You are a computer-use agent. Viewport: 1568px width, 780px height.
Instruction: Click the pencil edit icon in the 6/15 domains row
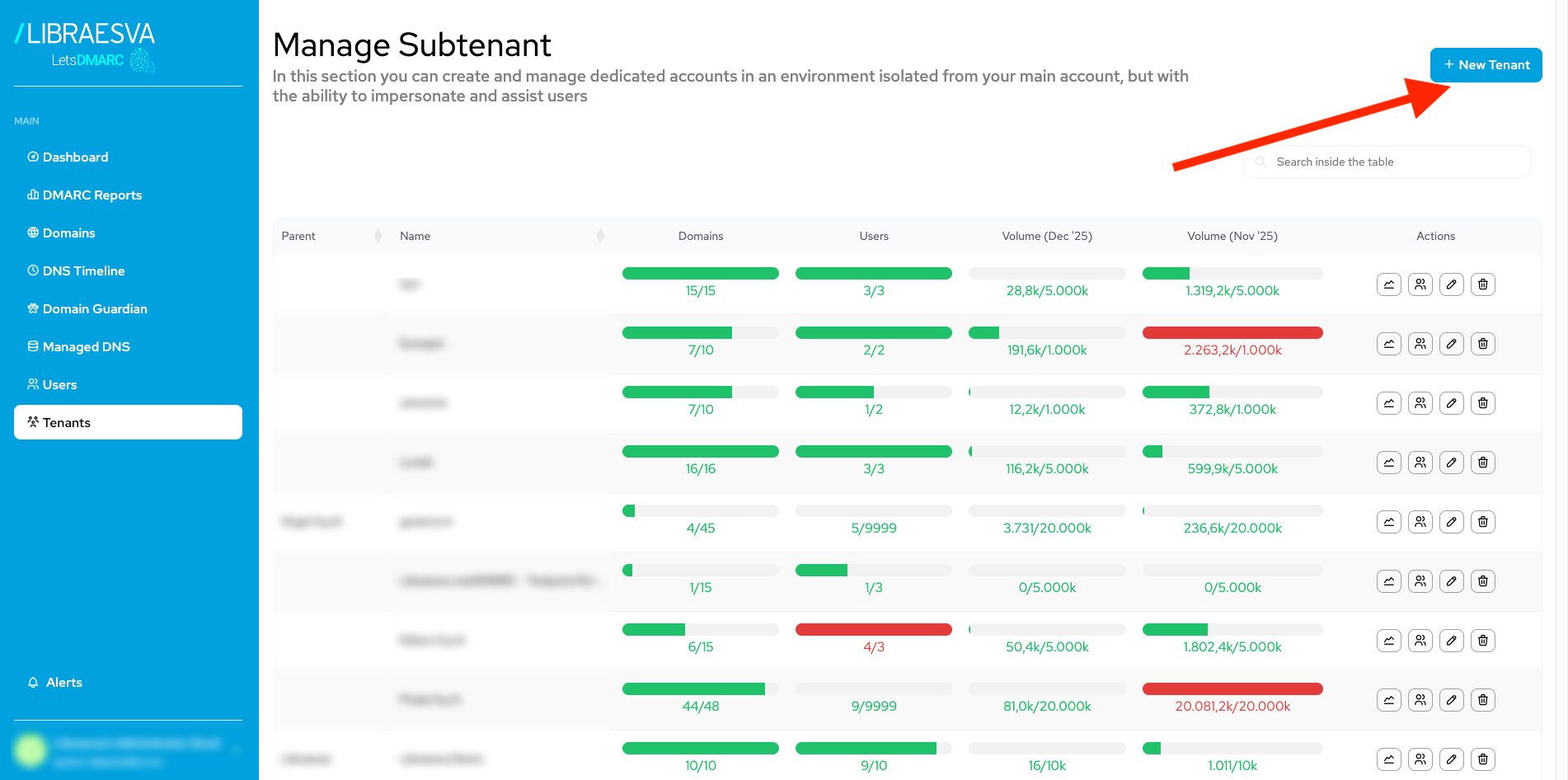(x=1452, y=641)
